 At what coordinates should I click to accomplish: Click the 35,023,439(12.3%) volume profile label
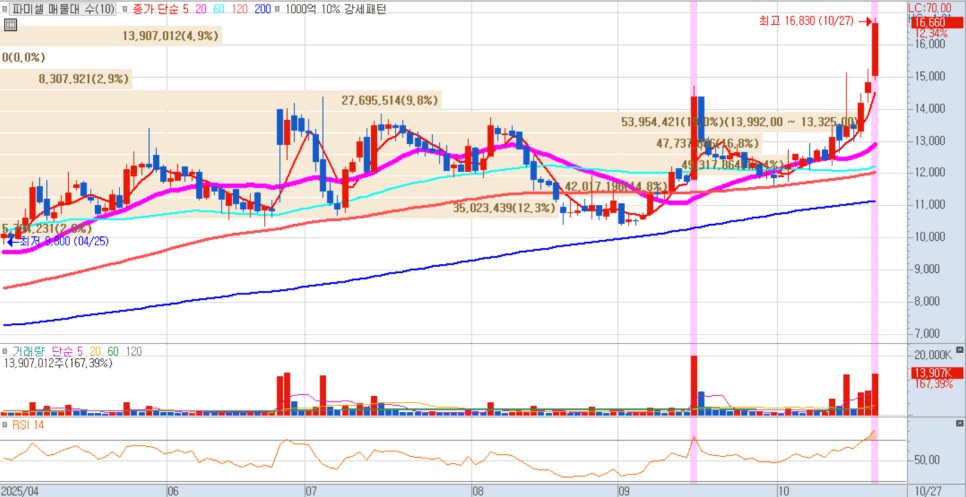click(x=505, y=208)
